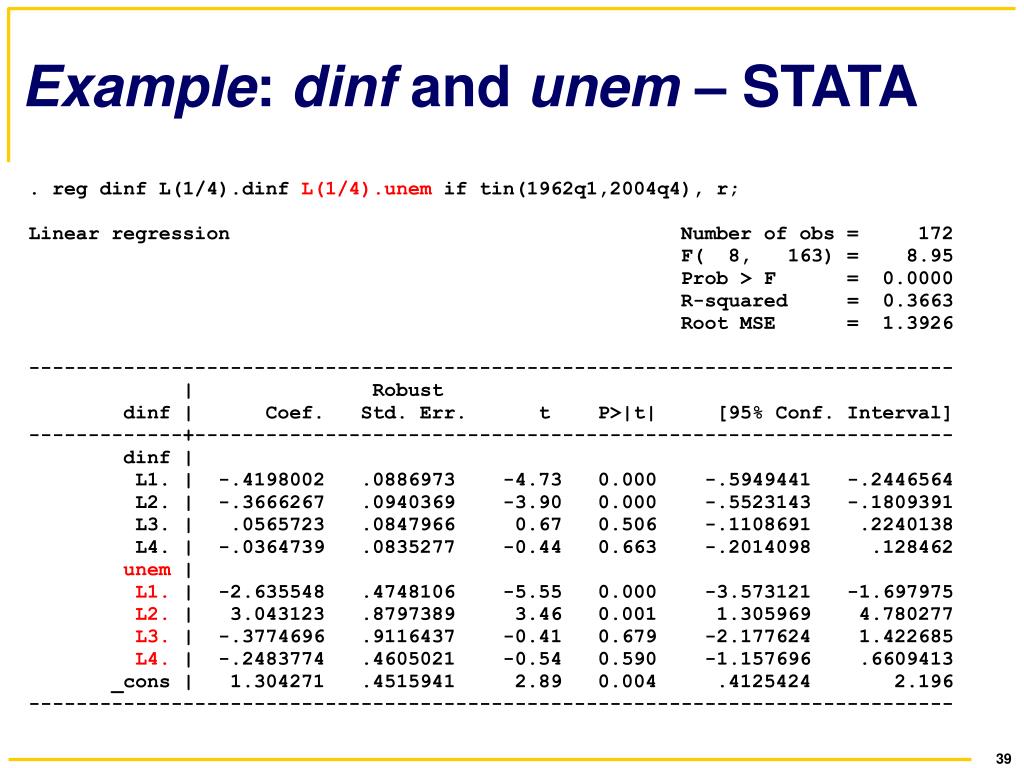Select the Number of obs value 172
1024x768 pixels.
935,233
